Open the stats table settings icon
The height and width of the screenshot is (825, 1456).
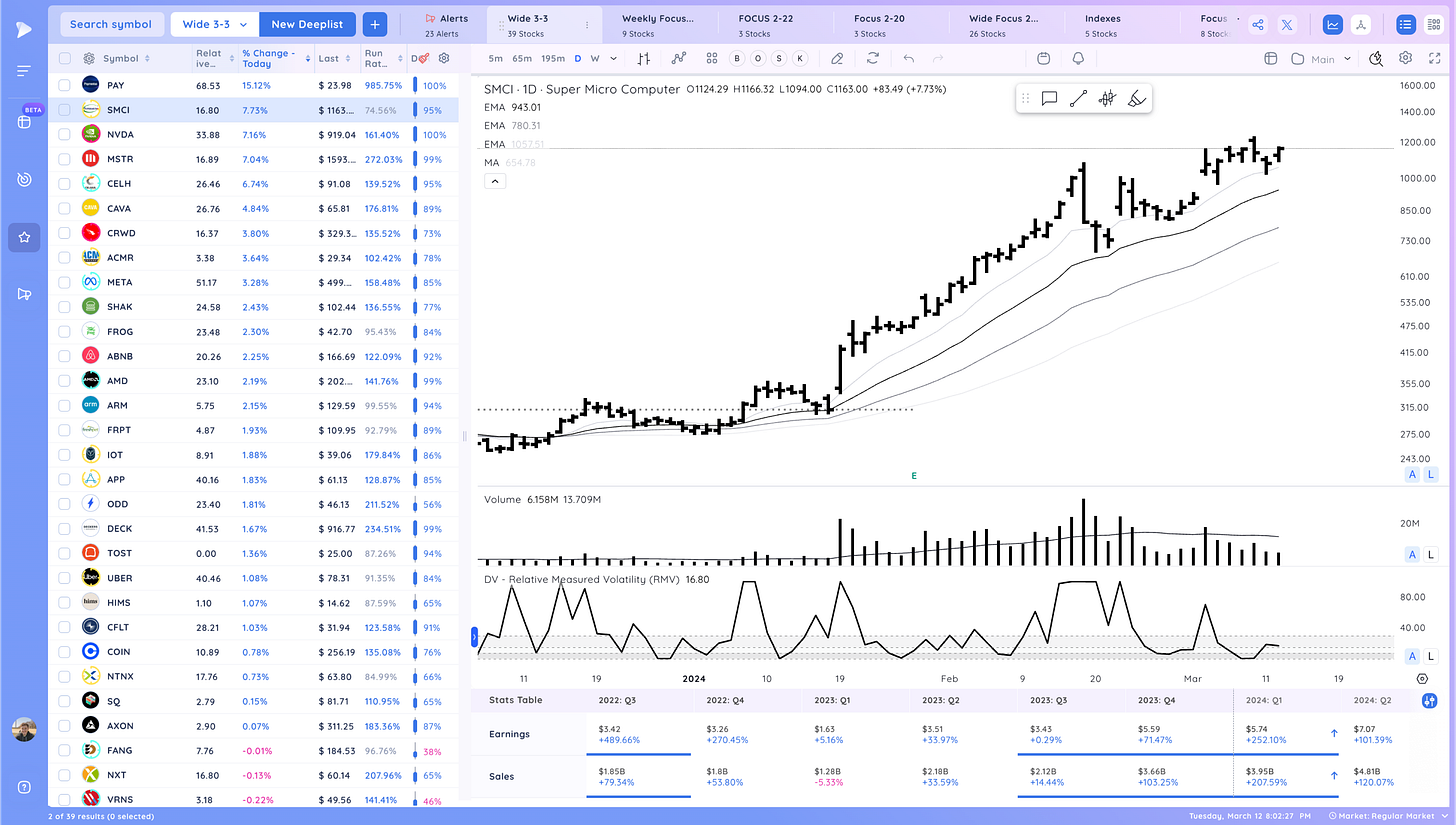click(x=1429, y=700)
